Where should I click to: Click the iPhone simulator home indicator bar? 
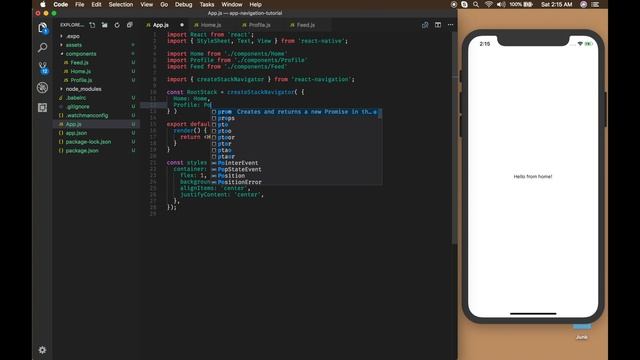coord(533,313)
